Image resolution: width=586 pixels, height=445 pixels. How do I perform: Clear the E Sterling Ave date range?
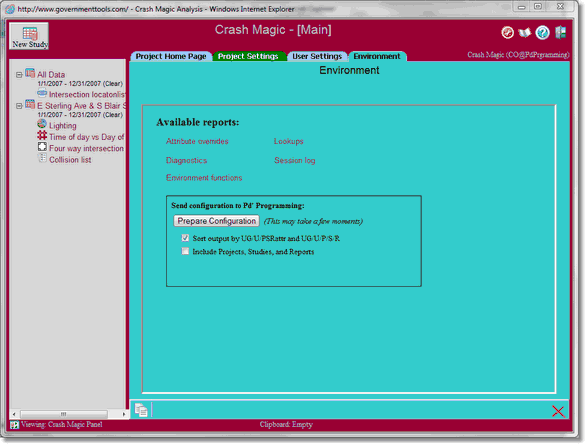[x=113, y=115]
